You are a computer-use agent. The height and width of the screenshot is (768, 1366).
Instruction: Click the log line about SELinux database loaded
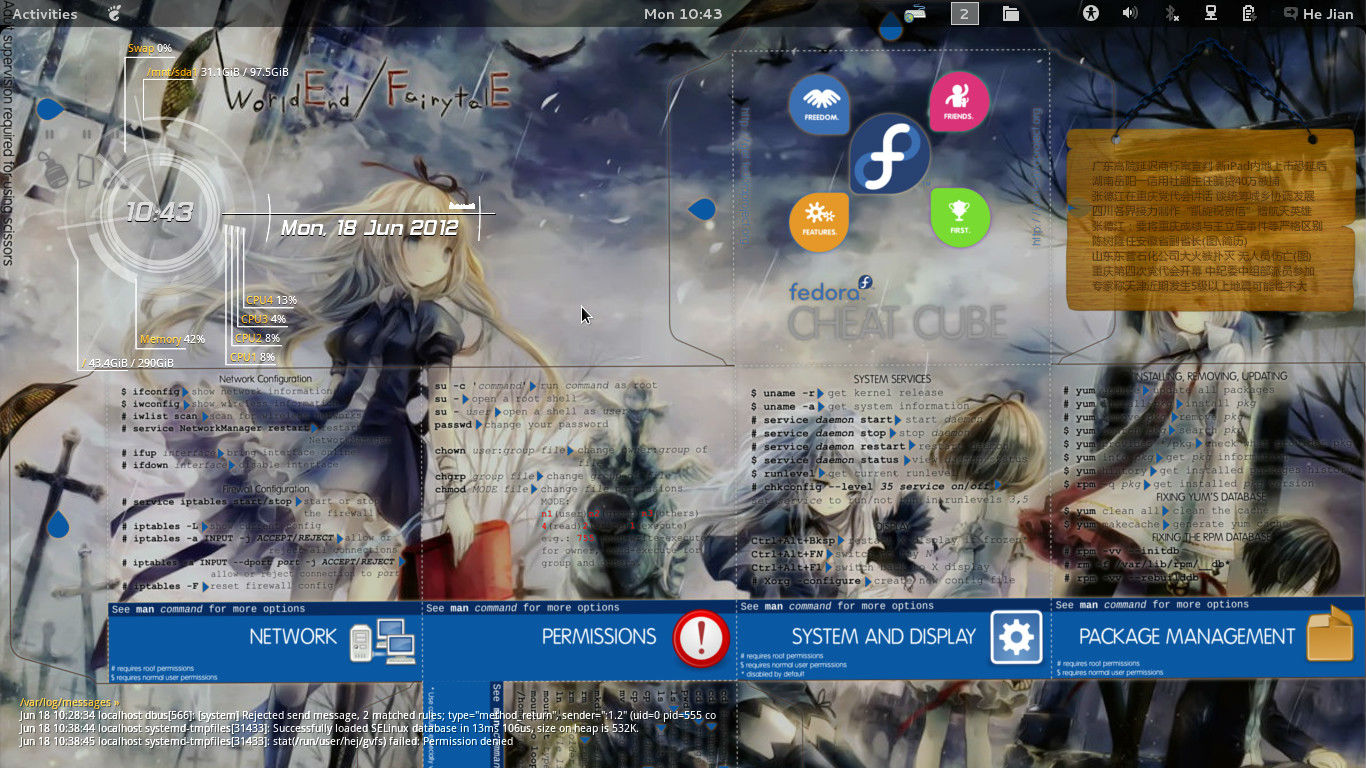click(329, 729)
